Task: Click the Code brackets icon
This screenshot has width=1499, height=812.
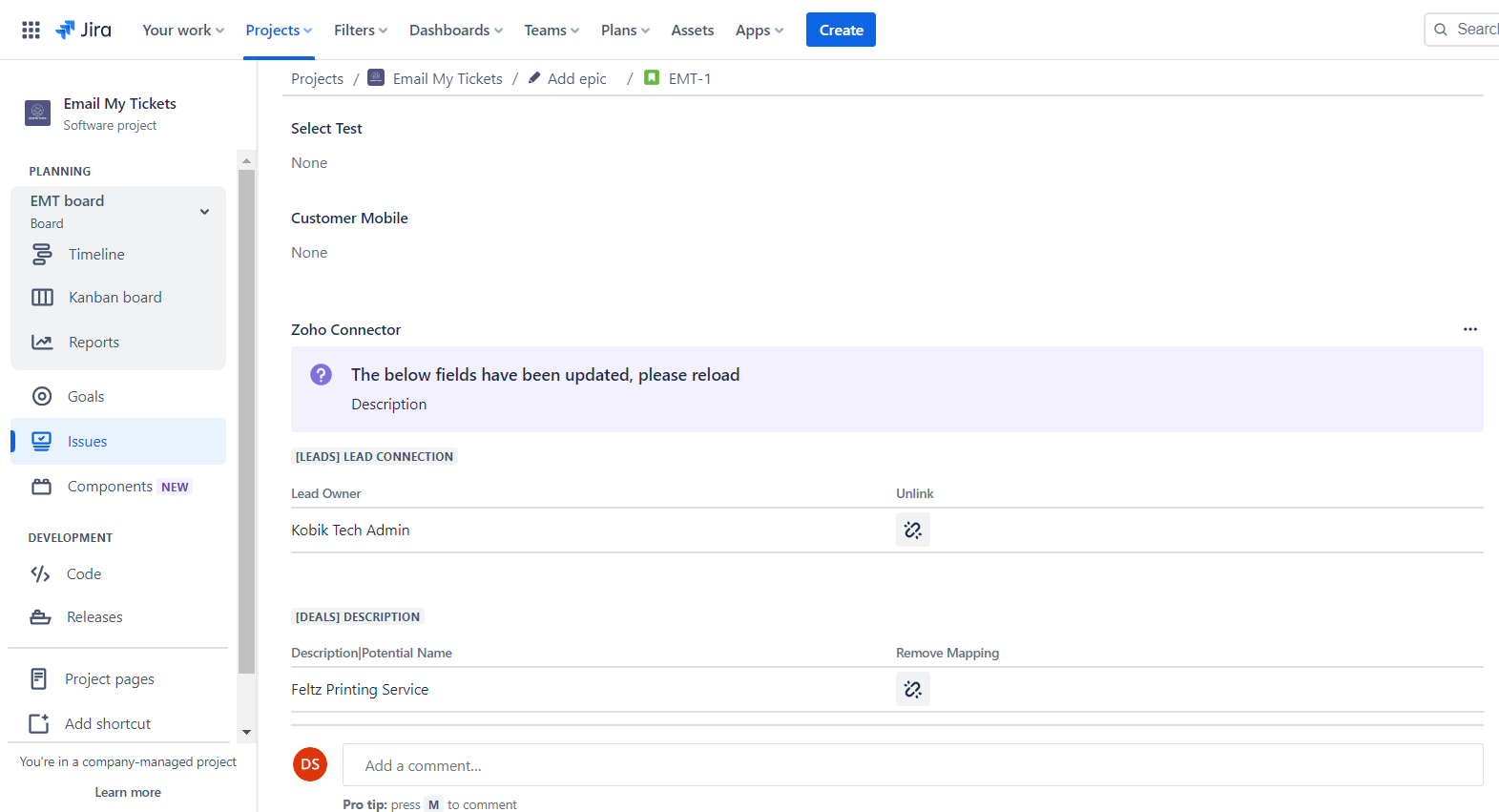Action: point(40,573)
